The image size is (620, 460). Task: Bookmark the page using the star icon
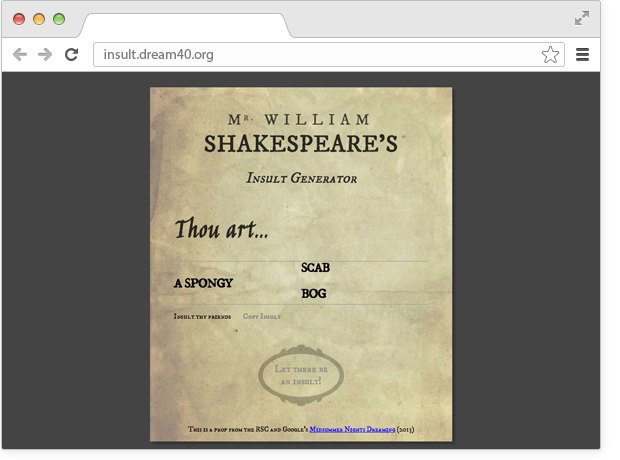(x=550, y=54)
